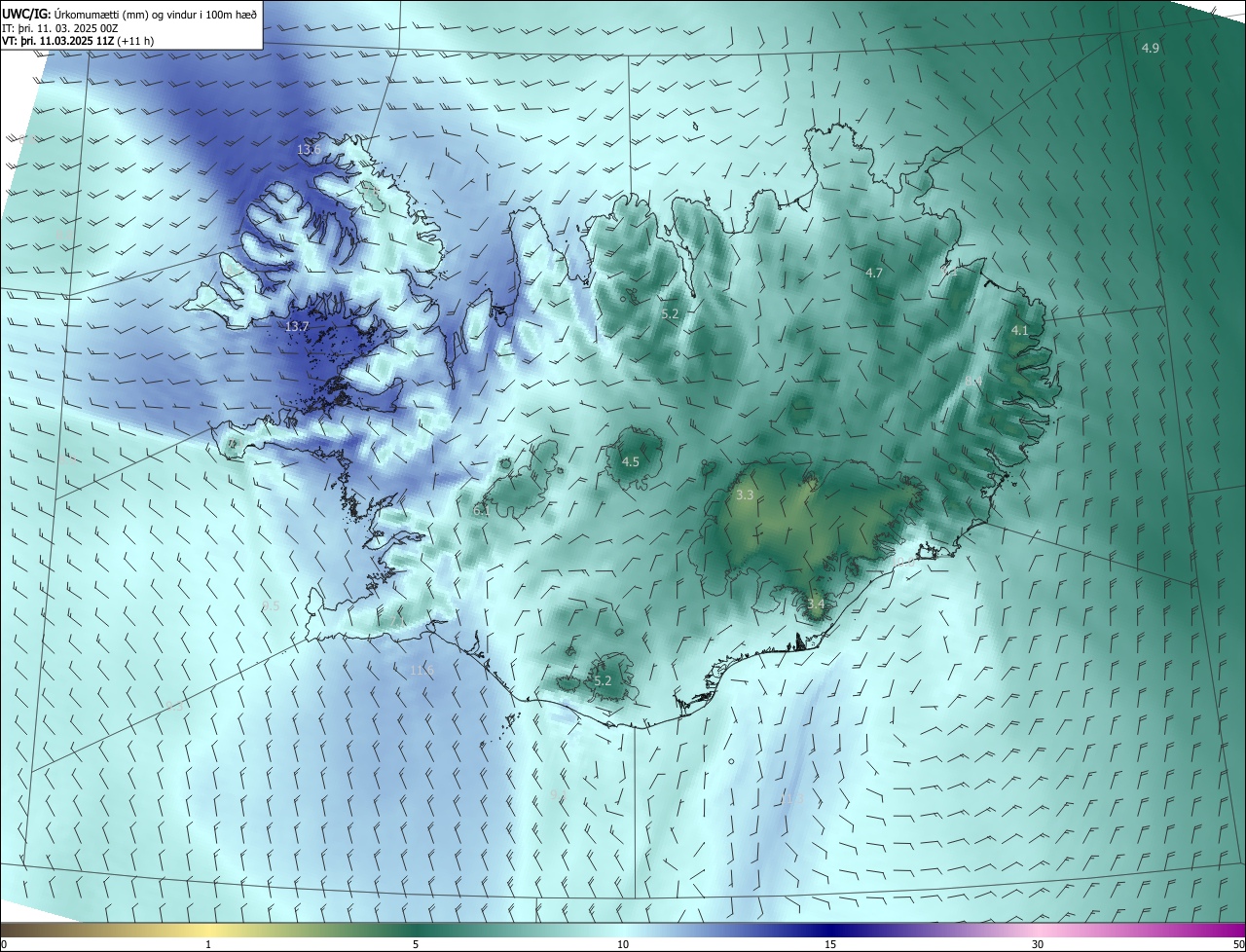The height and width of the screenshot is (952, 1246).
Task: Click the 'IT: þri. 11. 03. 2025 00Z' line
Action: [x=60, y=28]
